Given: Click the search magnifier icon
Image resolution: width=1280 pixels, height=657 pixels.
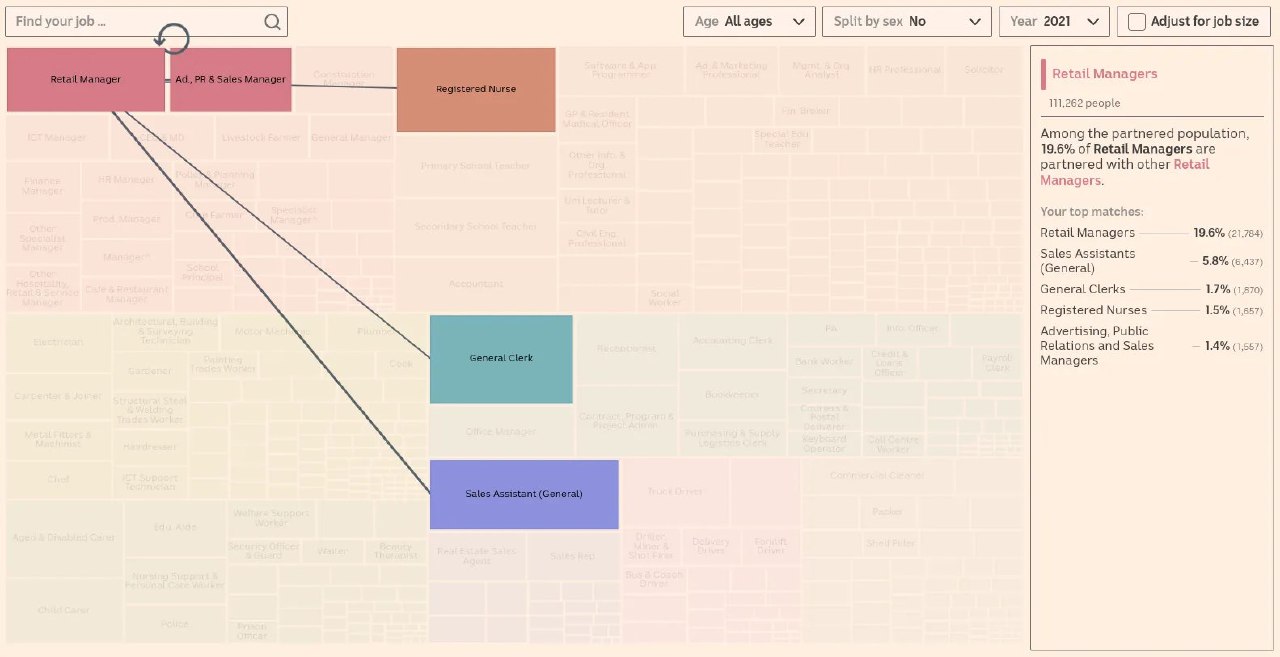Looking at the screenshot, I should click(x=272, y=22).
